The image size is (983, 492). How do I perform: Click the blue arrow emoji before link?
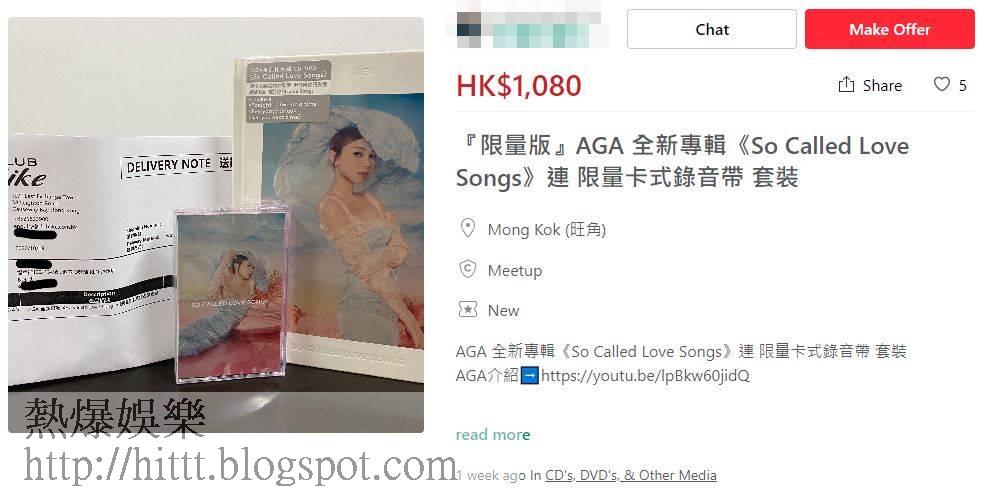[530, 376]
